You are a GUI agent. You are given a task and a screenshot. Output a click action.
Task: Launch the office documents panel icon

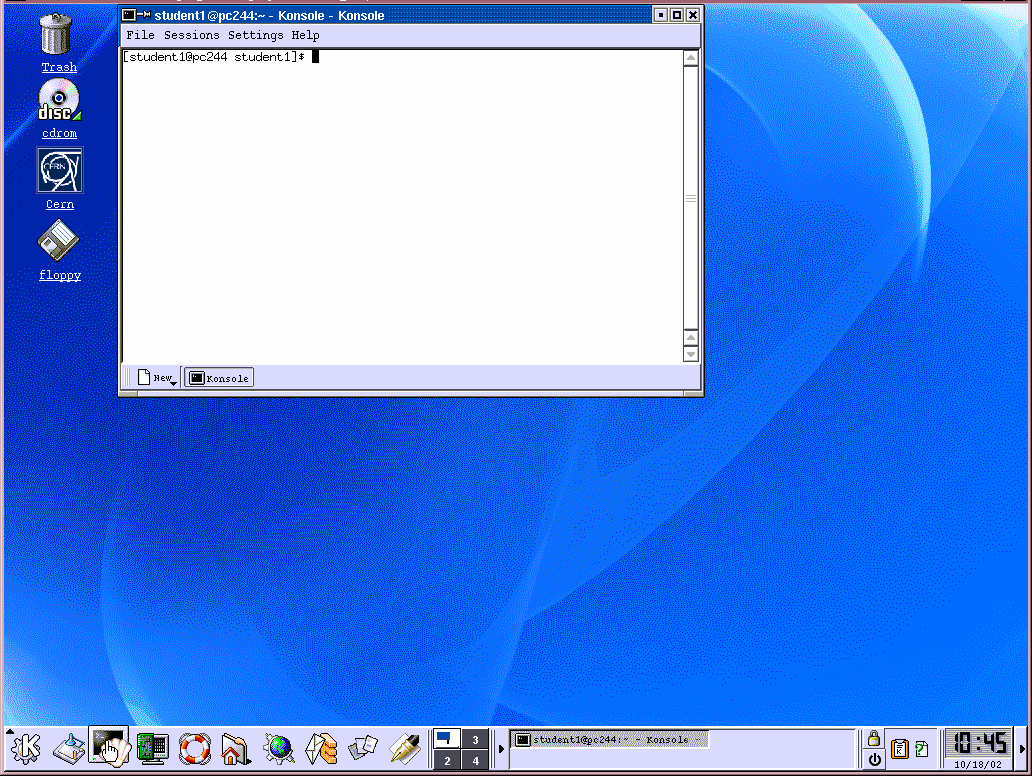363,748
